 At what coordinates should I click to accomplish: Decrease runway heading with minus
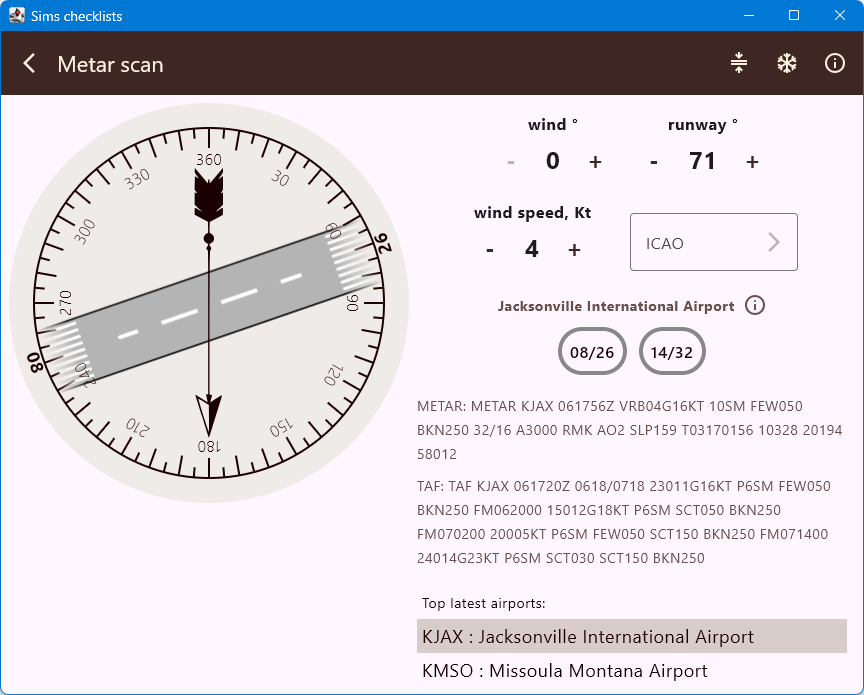click(x=654, y=162)
